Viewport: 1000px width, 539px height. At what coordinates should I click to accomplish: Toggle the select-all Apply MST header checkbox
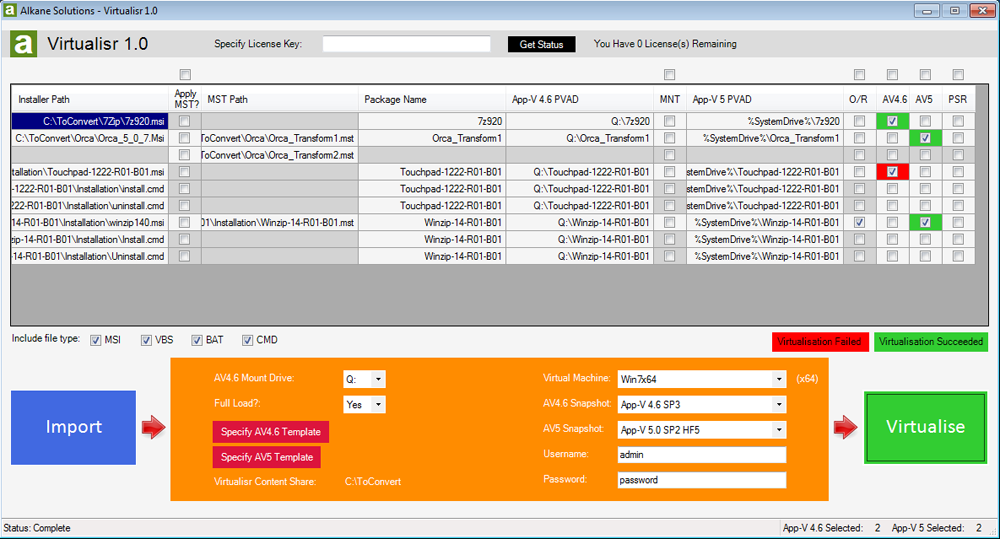coord(185,75)
